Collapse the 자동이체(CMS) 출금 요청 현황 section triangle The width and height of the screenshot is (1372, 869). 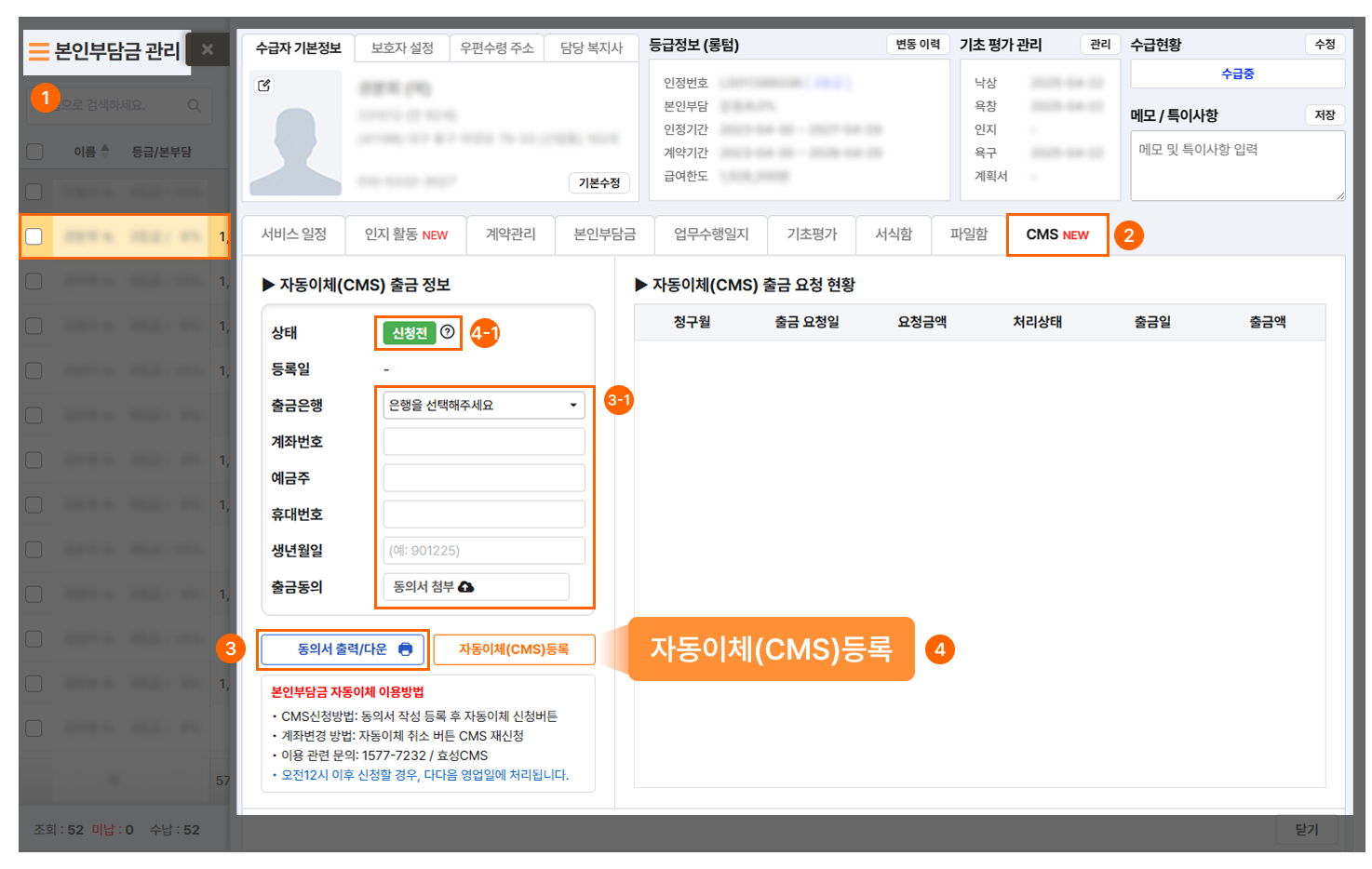pyautogui.click(x=640, y=285)
